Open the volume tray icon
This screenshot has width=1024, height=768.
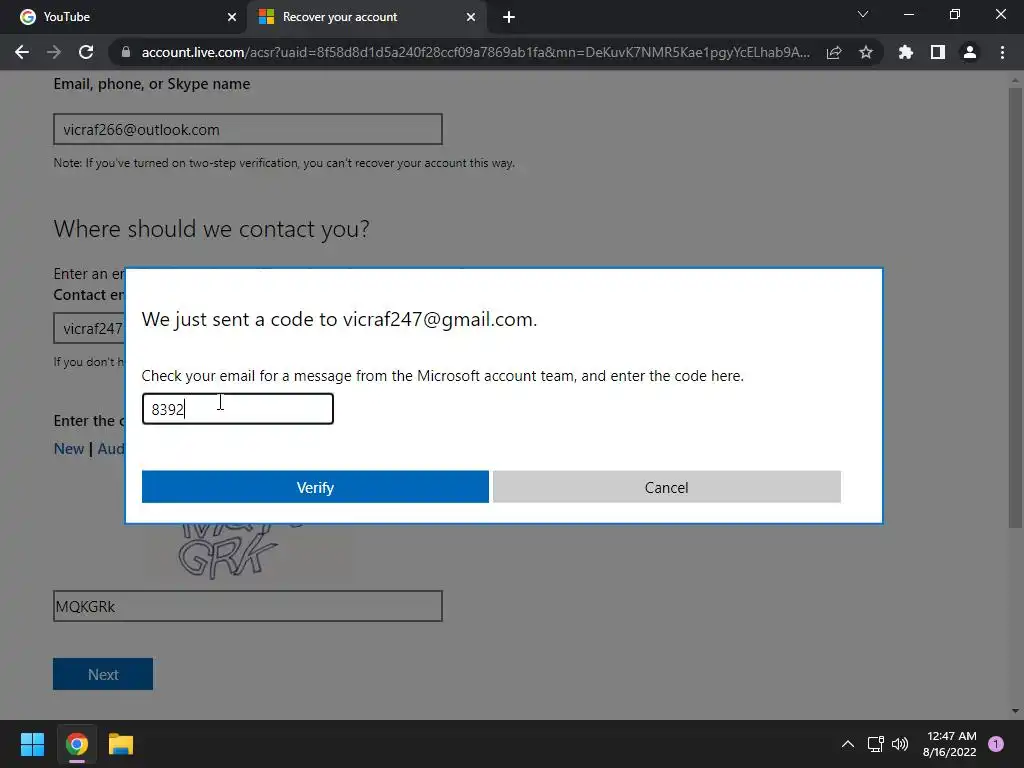[900, 744]
